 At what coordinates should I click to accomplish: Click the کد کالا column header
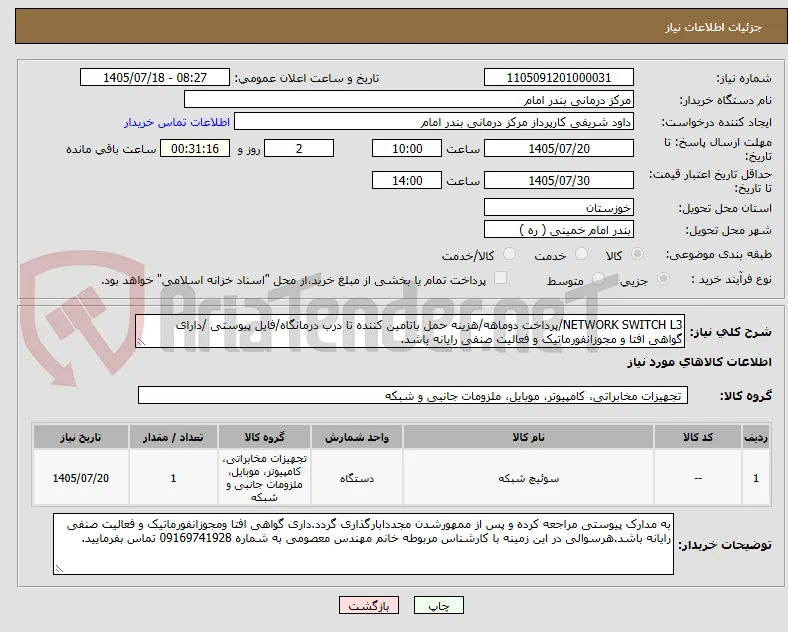click(x=698, y=437)
